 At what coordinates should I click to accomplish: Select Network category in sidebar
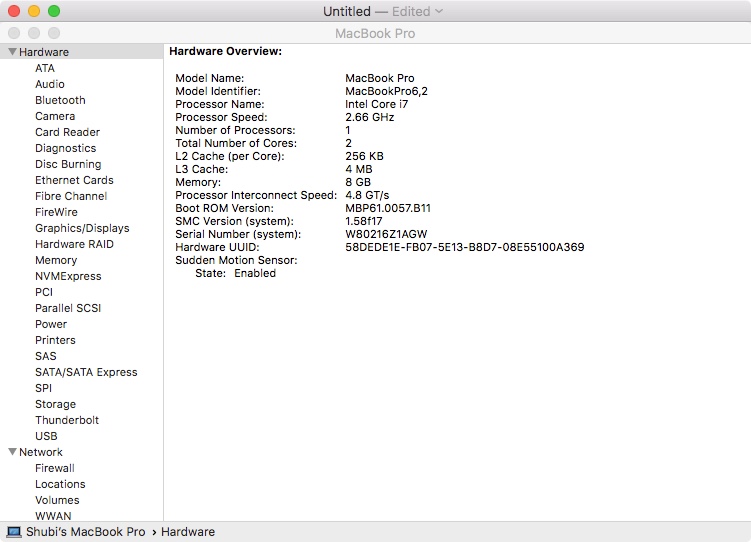(41, 452)
